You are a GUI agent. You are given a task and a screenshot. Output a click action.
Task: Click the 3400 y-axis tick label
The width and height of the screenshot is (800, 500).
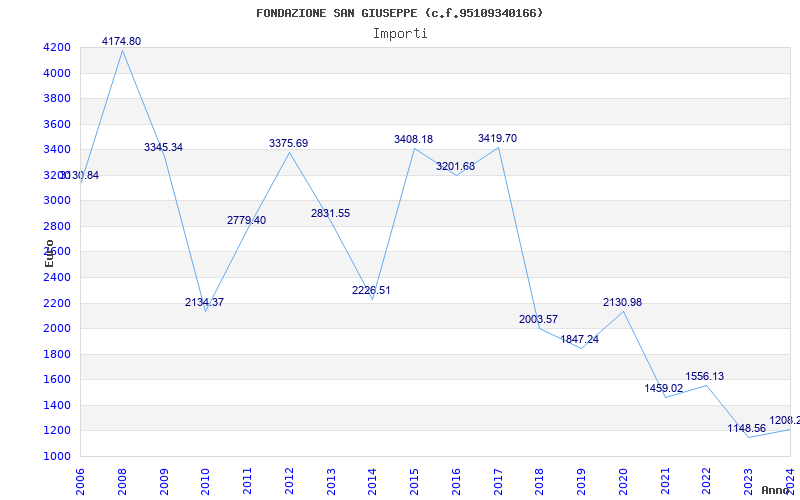57,150
